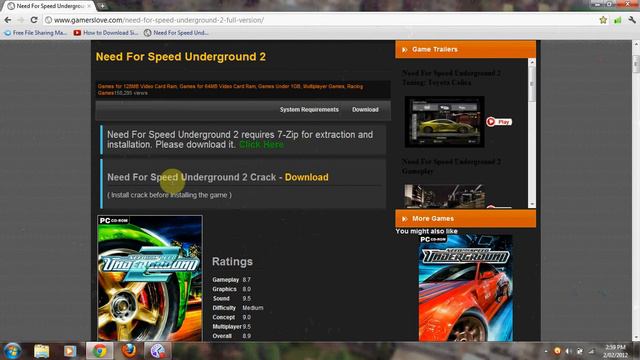Click the Concept 9.0 rating row
This screenshot has width=640, height=360.
pos(231,317)
